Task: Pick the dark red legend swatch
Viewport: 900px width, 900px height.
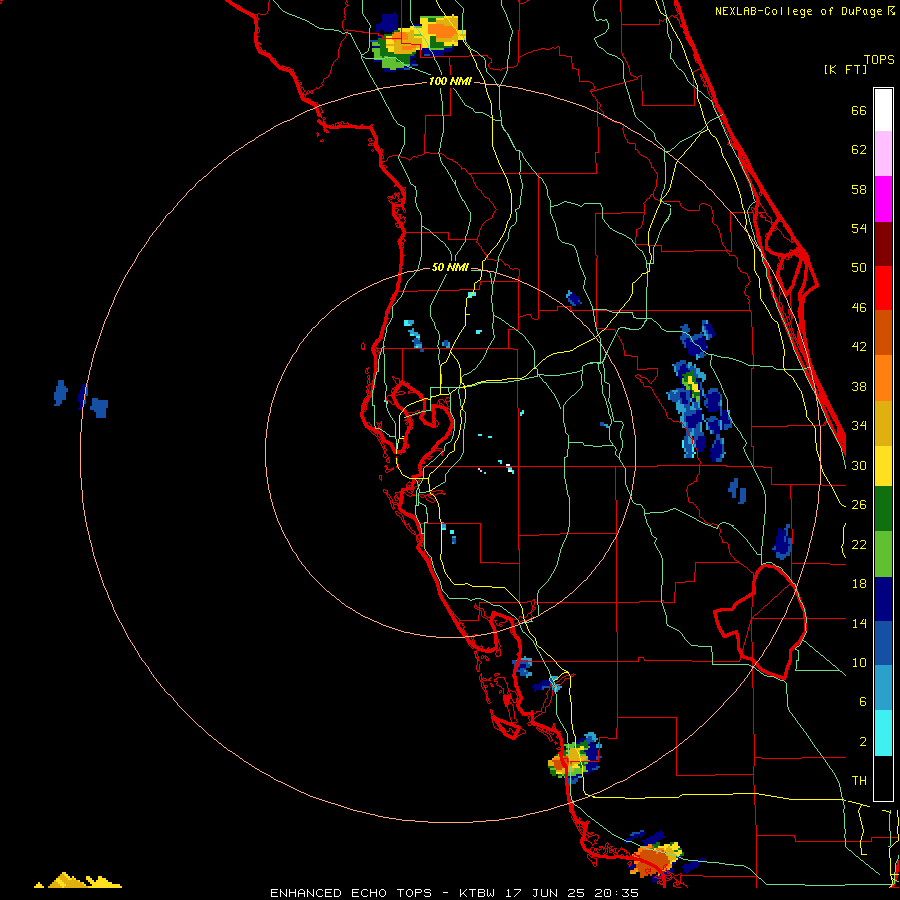Action: click(x=883, y=244)
